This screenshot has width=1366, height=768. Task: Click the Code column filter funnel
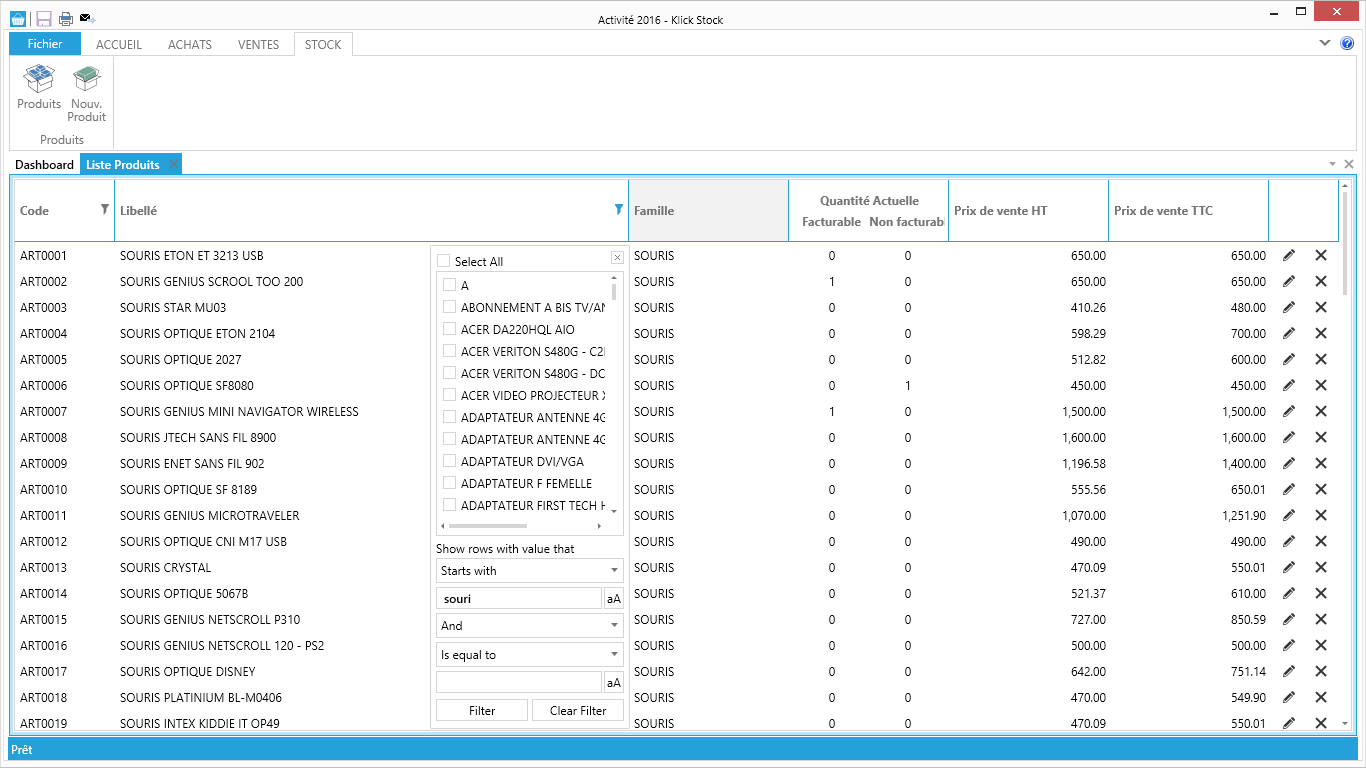coord(105,210)
